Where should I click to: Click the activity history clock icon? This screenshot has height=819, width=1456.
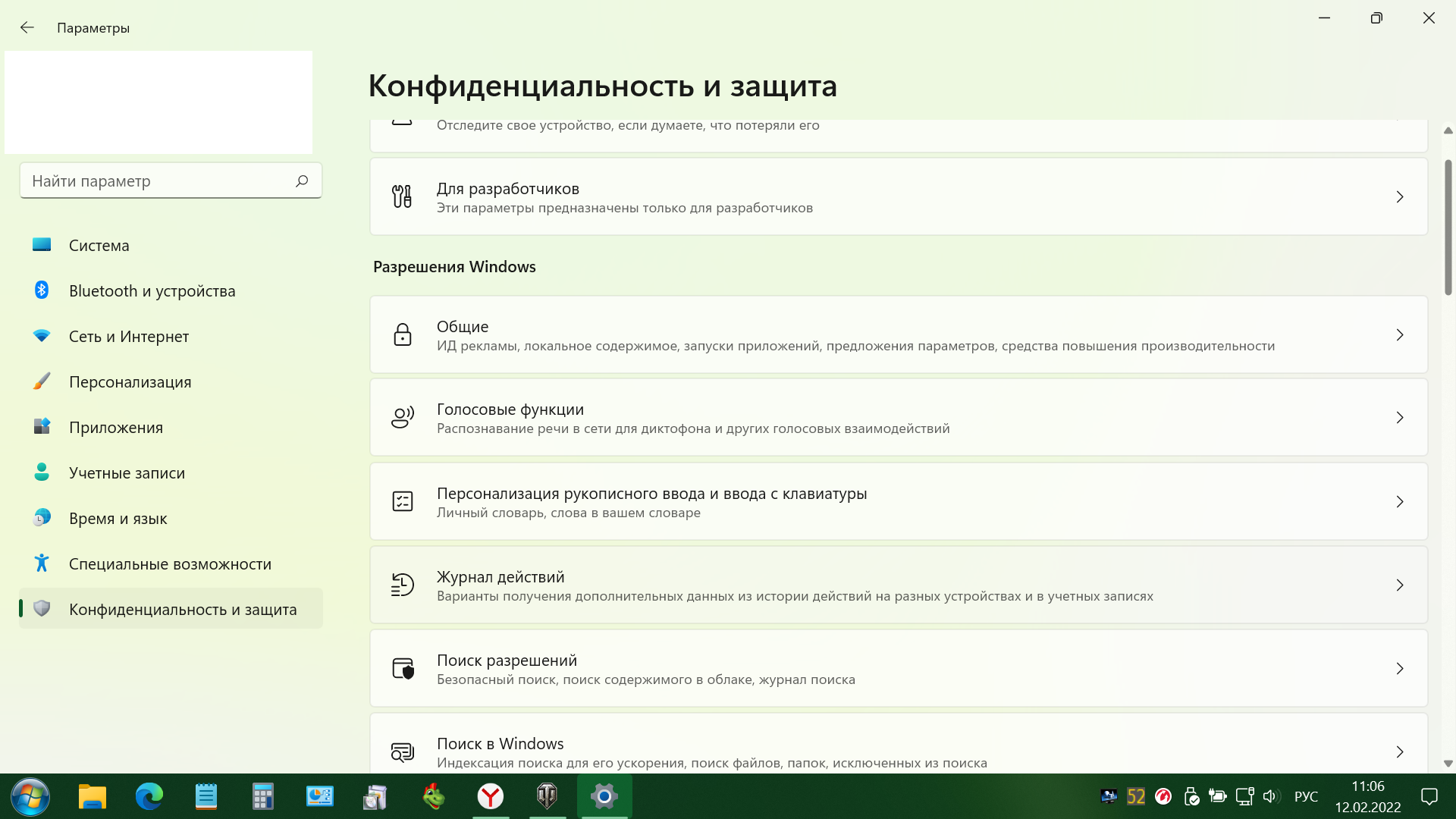pyautogui.click(x=402, y=585)
